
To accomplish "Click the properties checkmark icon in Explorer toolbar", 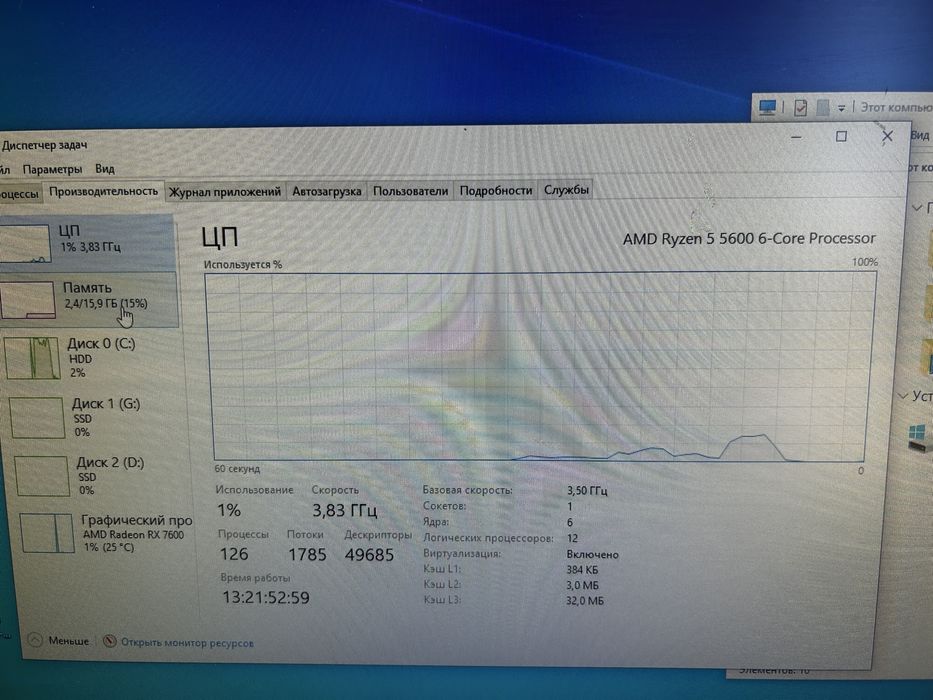I will 800,108.
